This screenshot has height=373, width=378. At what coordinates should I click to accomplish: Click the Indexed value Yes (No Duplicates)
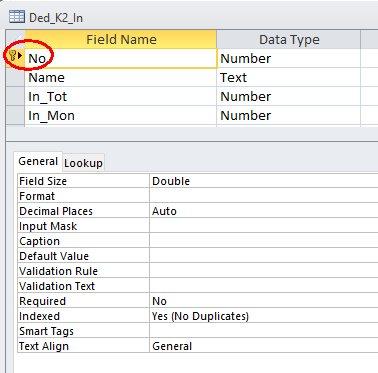(264, 316)
